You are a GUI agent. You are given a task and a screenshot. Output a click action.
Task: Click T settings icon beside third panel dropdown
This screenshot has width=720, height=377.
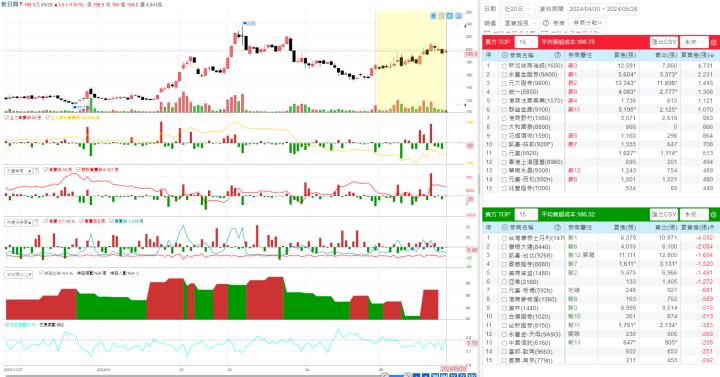(37, 222)
